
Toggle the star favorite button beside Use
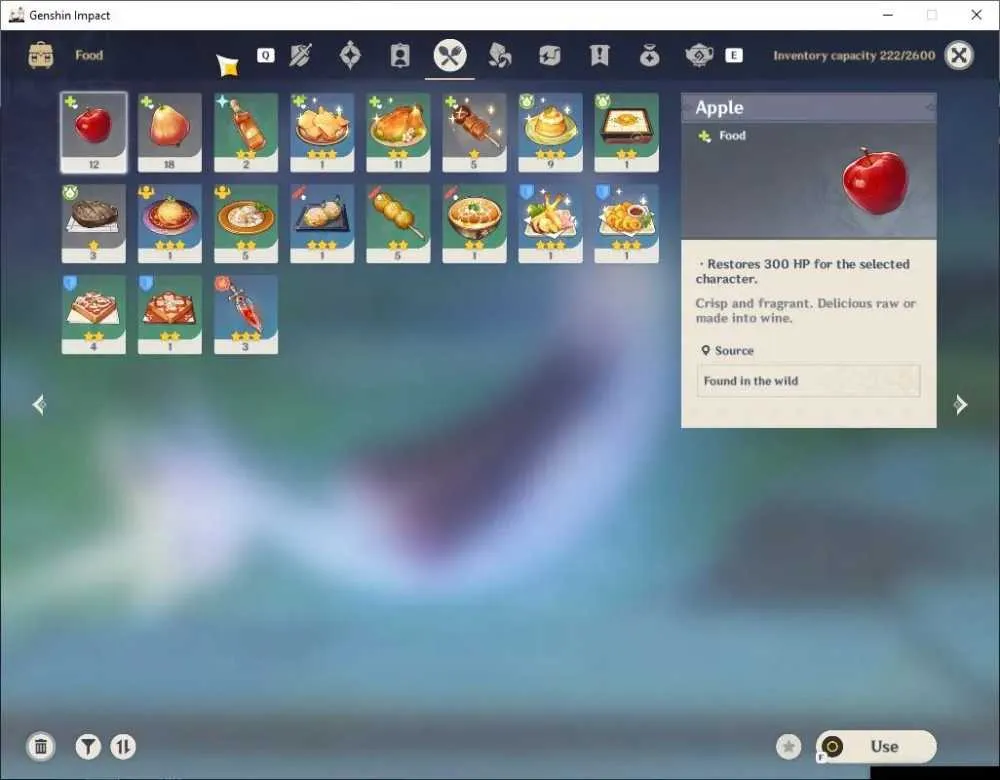click(788, 746)
